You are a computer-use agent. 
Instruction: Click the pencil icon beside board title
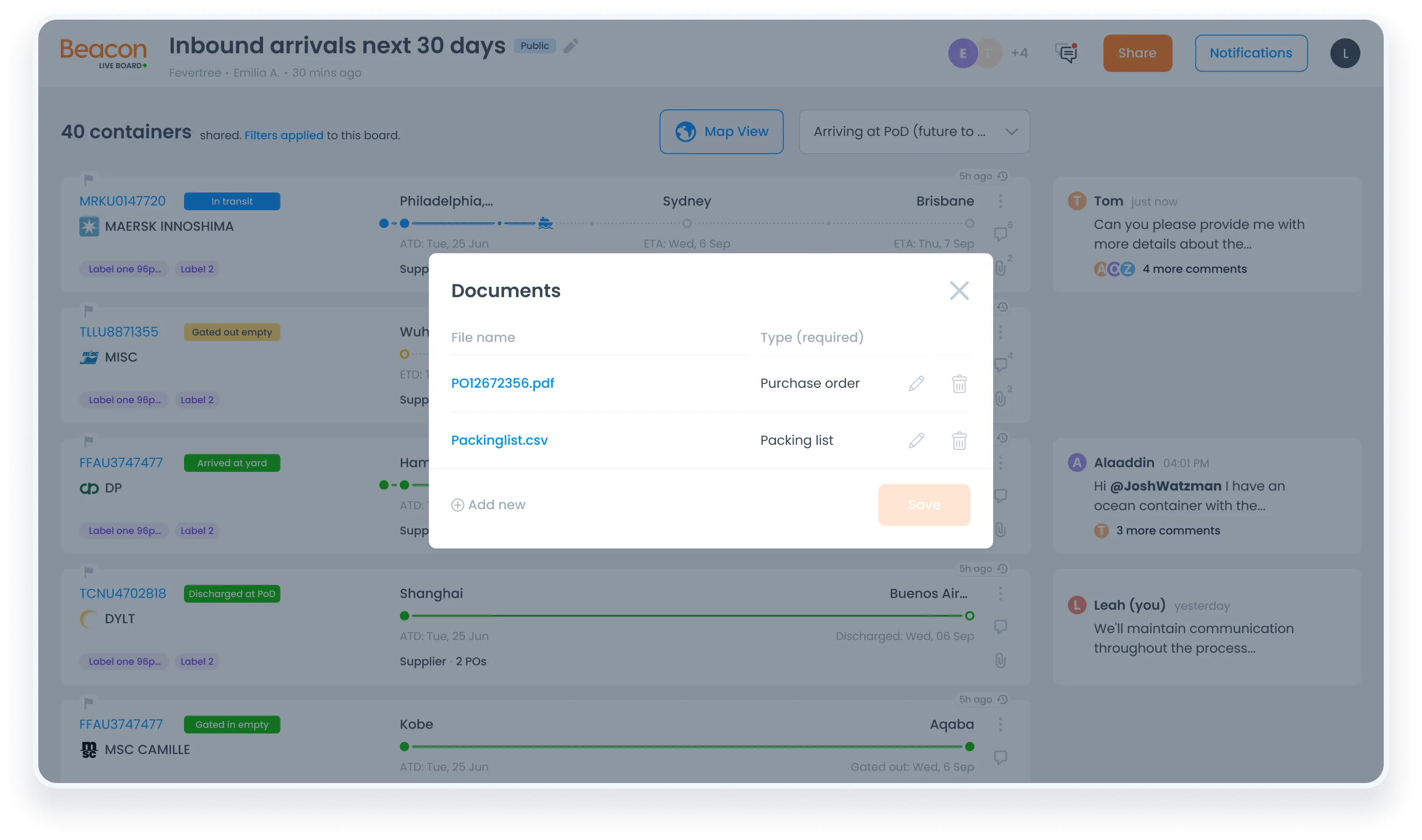571,46
